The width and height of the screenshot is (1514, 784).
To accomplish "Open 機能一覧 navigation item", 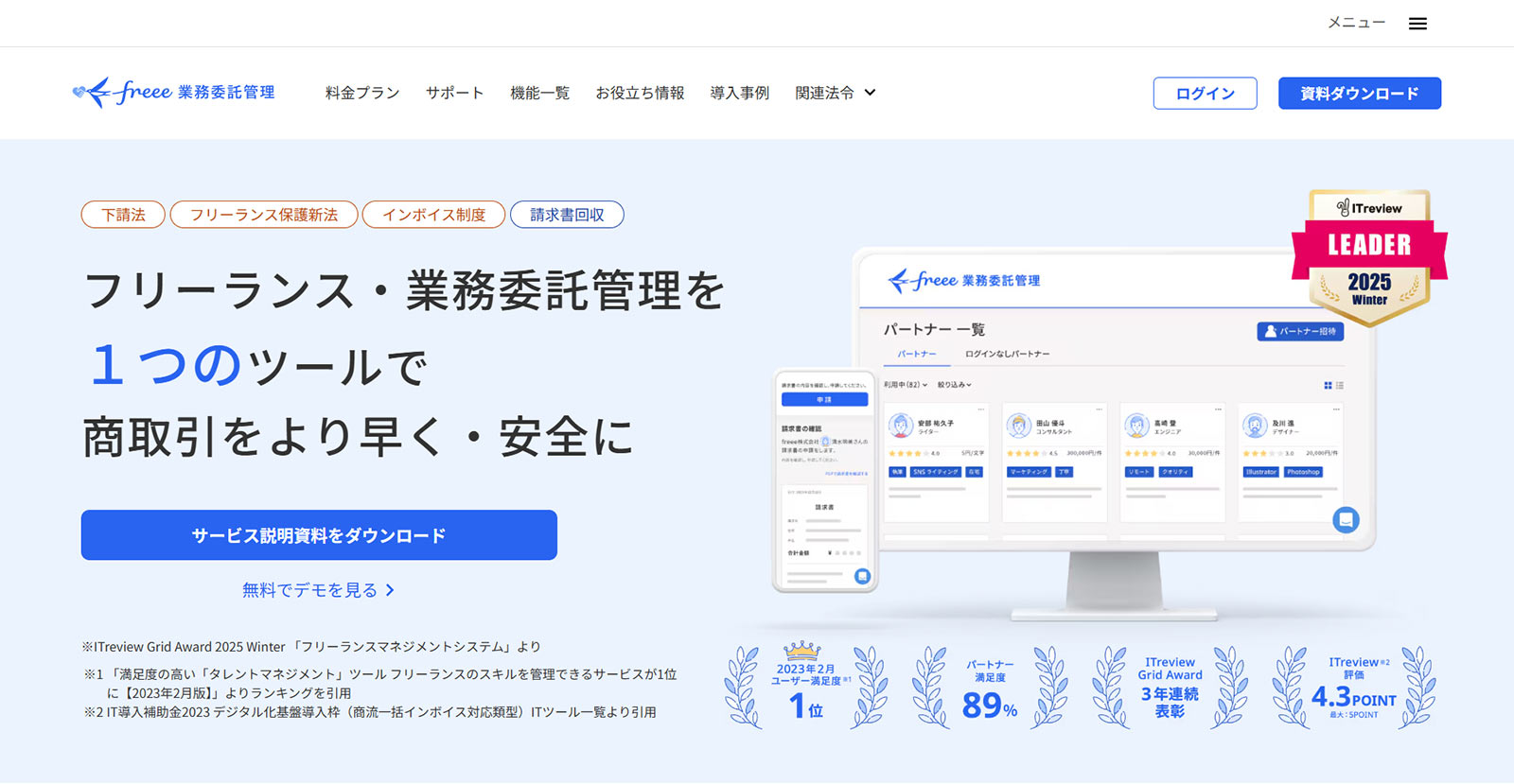I will [539, 93].
